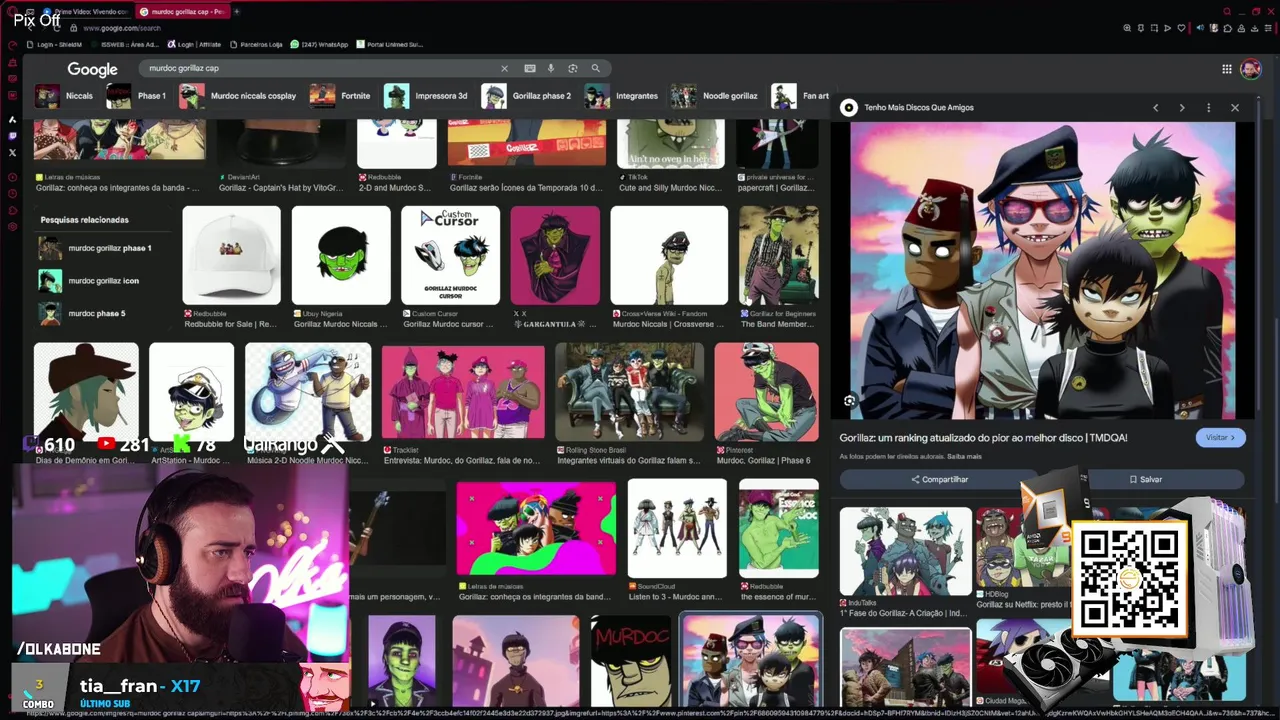Screen dimensions: 1280x720
Task: Select the Impressora 3d filter chip
Action: tap(427, 96)
